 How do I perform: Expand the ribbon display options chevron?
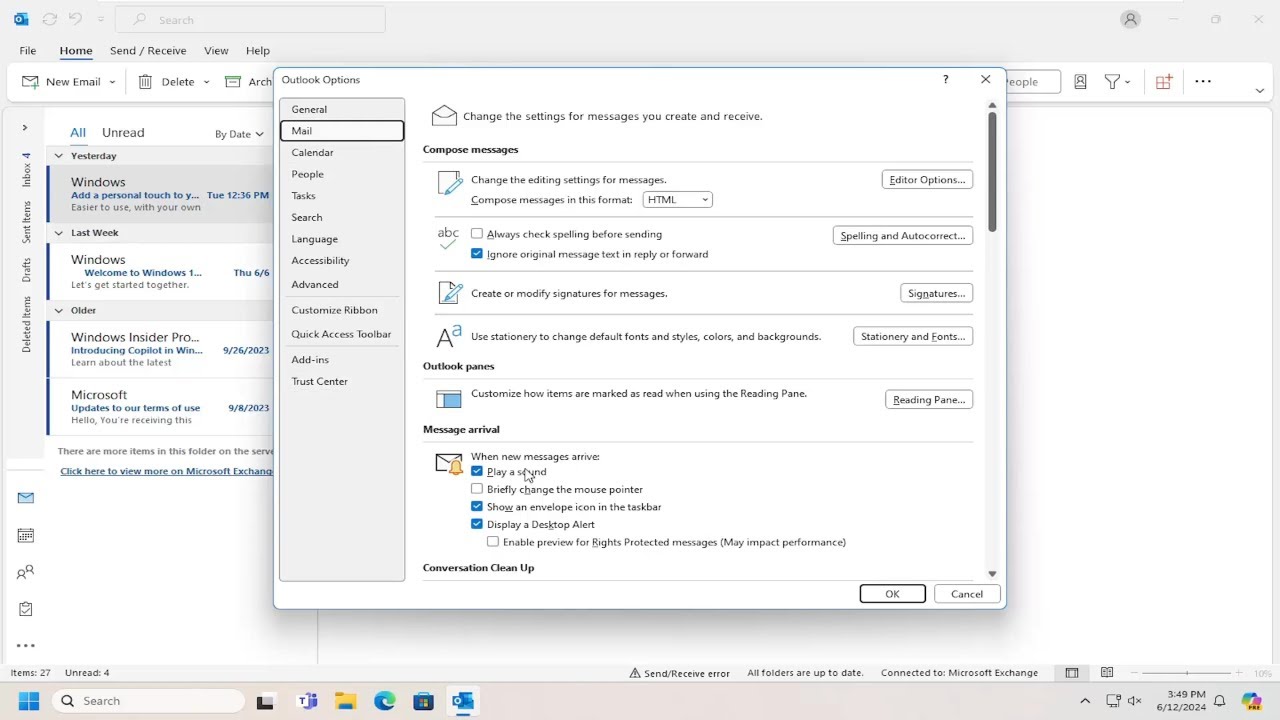[x=1259, y=91]
